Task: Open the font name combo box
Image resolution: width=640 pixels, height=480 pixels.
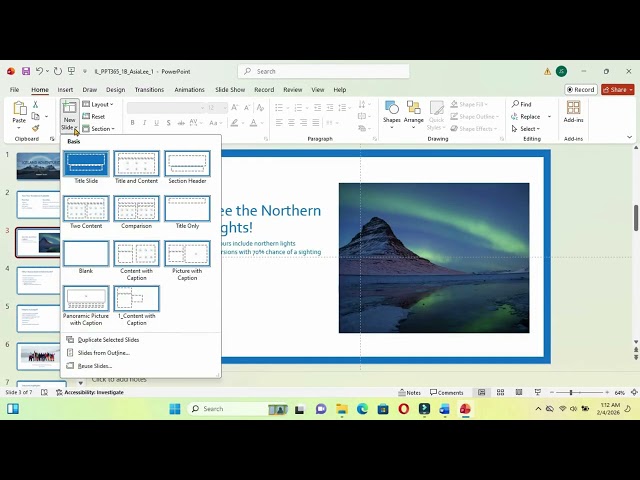Action: (166, 108)
